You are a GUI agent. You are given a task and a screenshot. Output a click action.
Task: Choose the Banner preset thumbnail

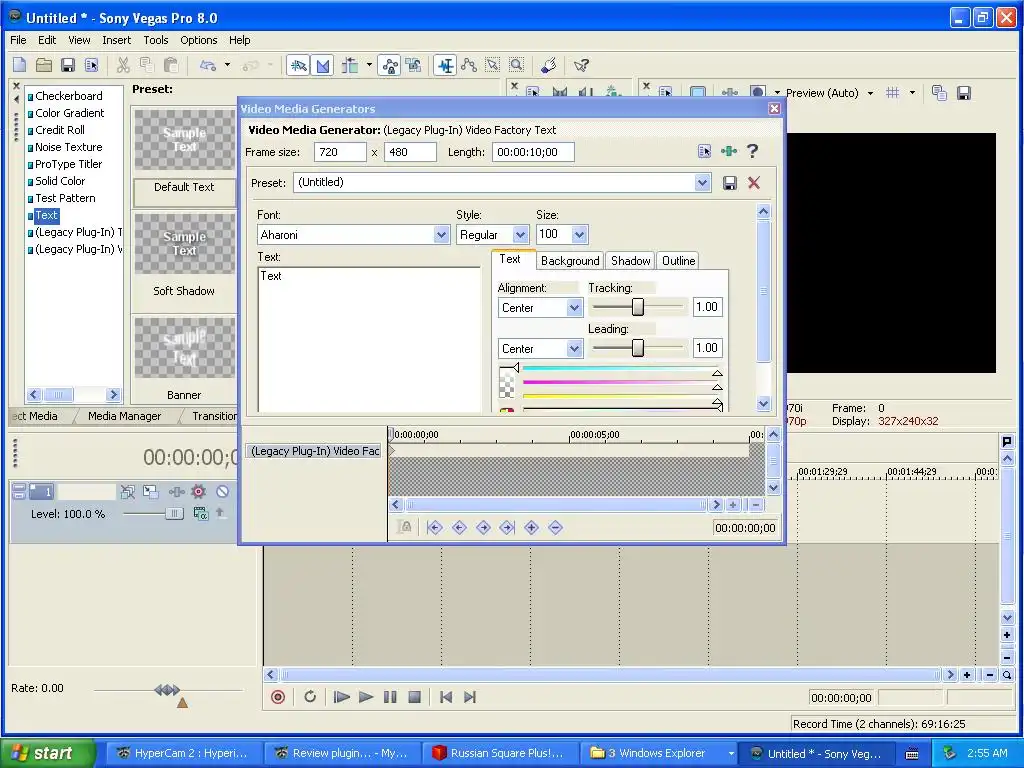click(184, 347)
